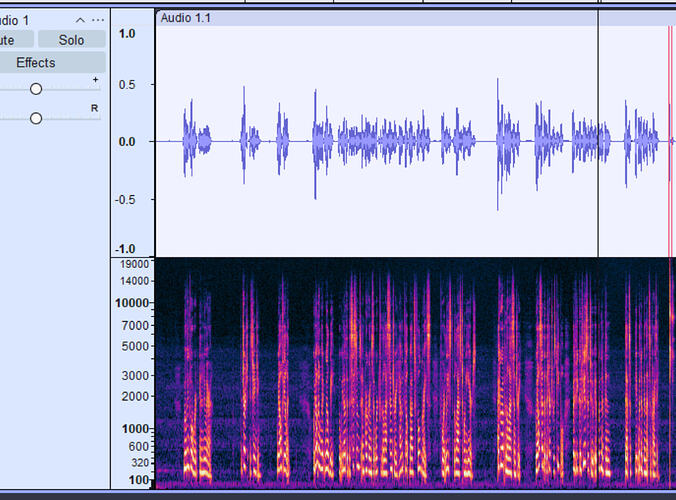Collapse the Audio 1 track with the caret
This screenshot has height=500, width=676.
click(x=80, y=20)
